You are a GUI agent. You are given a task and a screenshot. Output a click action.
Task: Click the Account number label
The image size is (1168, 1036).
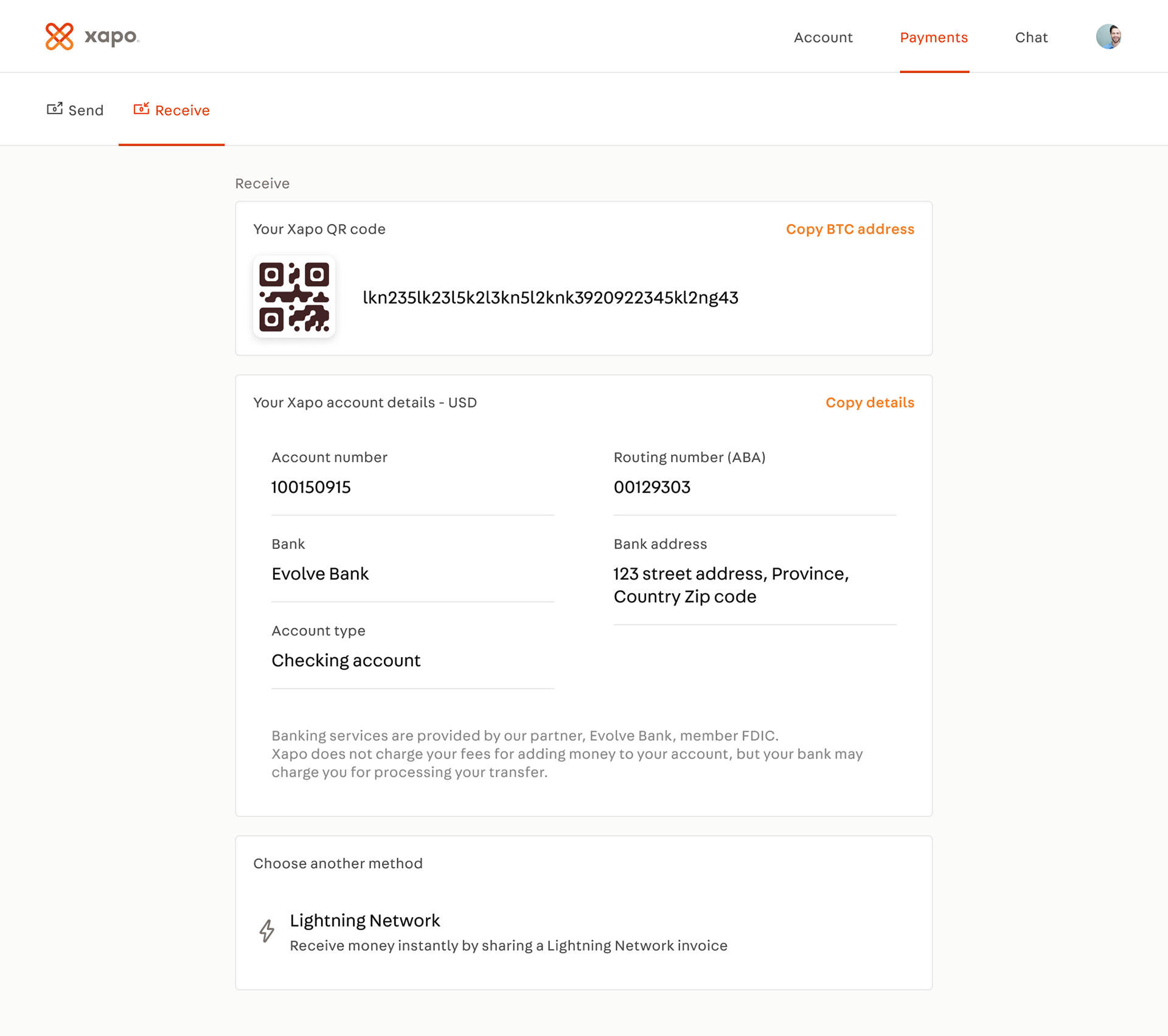pos(329,457)
